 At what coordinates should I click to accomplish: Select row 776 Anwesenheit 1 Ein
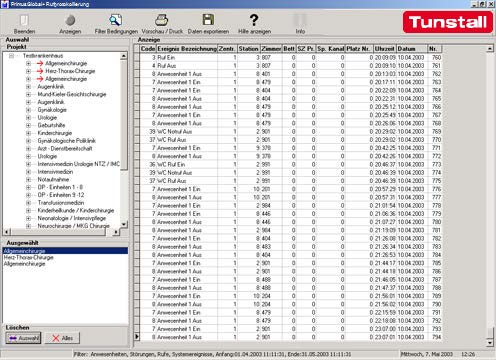tap(291, 189)
